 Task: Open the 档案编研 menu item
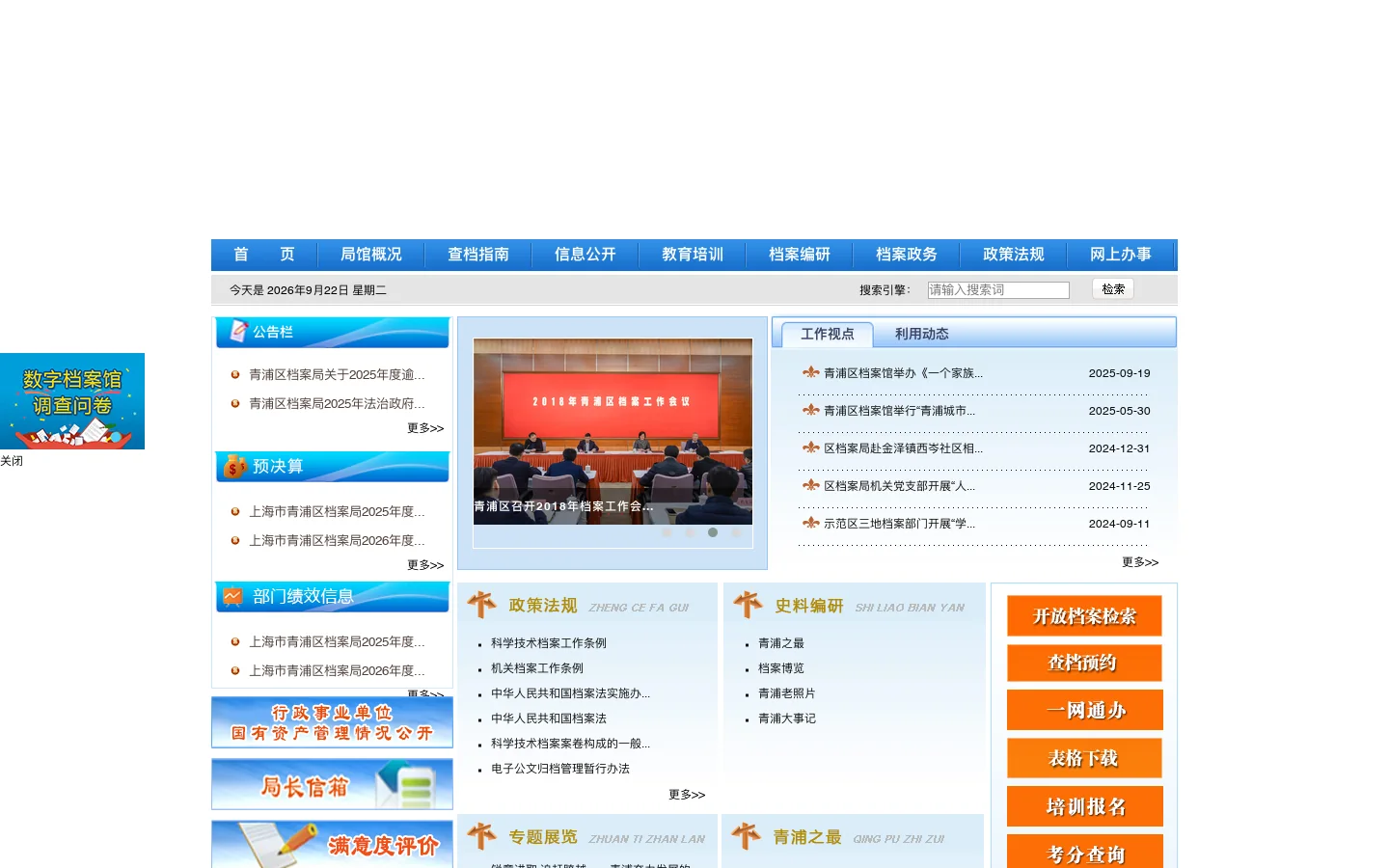pos(799,255)
